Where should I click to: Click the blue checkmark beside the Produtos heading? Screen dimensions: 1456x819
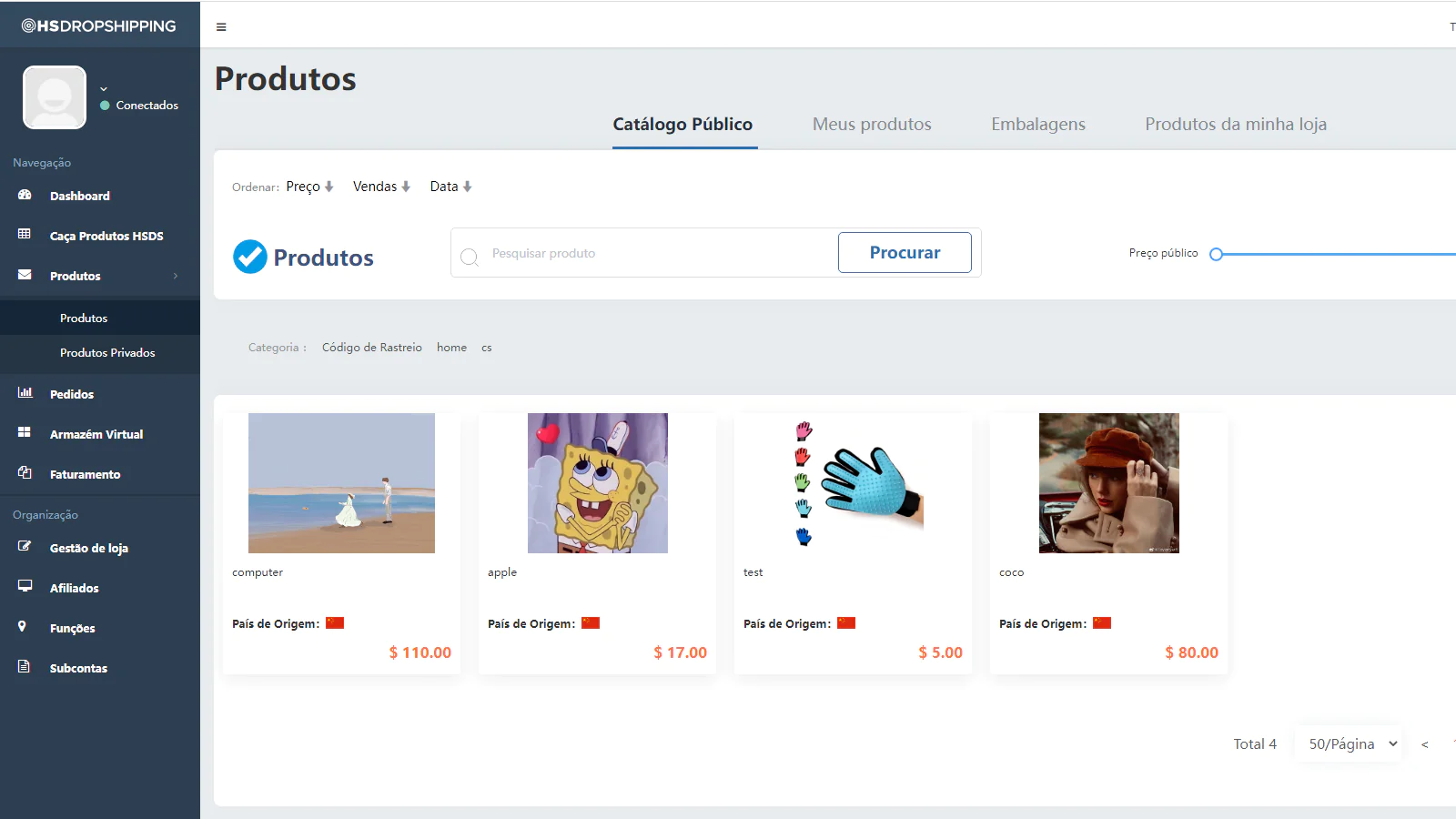[249, 257]
